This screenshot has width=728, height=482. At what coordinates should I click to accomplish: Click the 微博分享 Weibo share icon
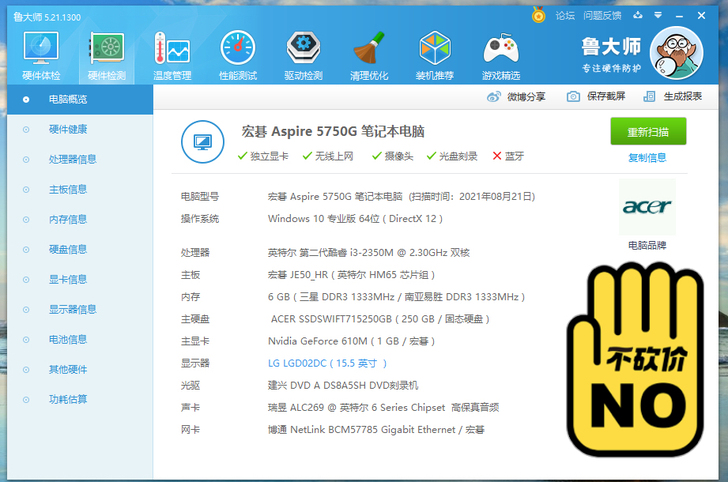pos(494,97)
